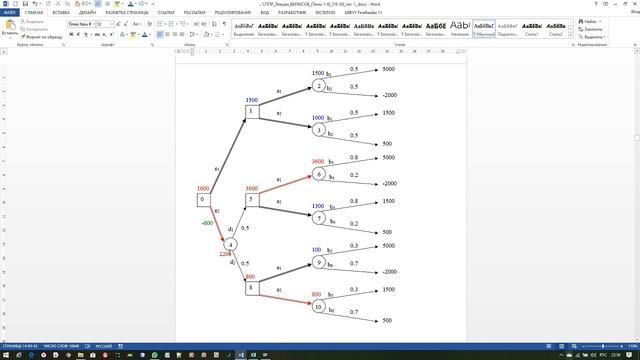The width and height of the screenshot is (640, 360).
Task: Toggle Italic formatting
Action: pos(78,34)
